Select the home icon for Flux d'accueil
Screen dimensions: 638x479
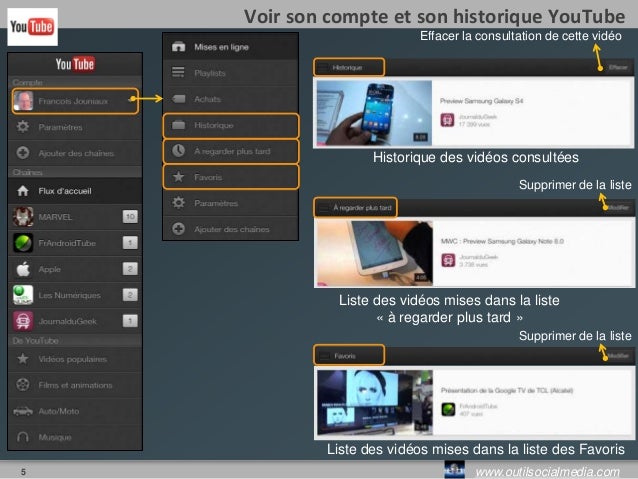point(23,191)
